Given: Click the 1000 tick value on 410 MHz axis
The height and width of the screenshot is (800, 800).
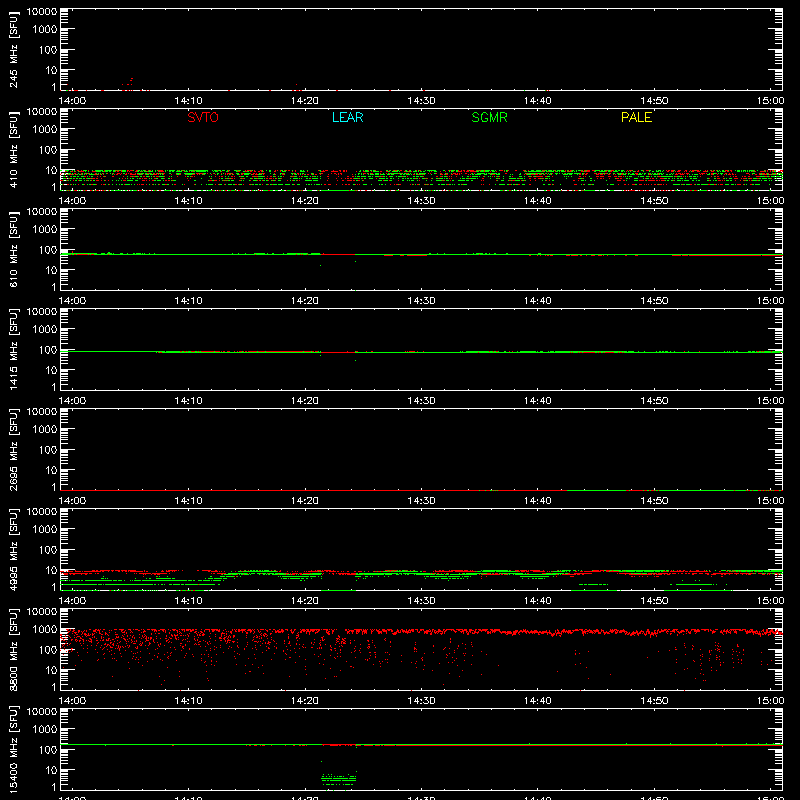Looking at the screenshot, I should (x=45, y=130).
